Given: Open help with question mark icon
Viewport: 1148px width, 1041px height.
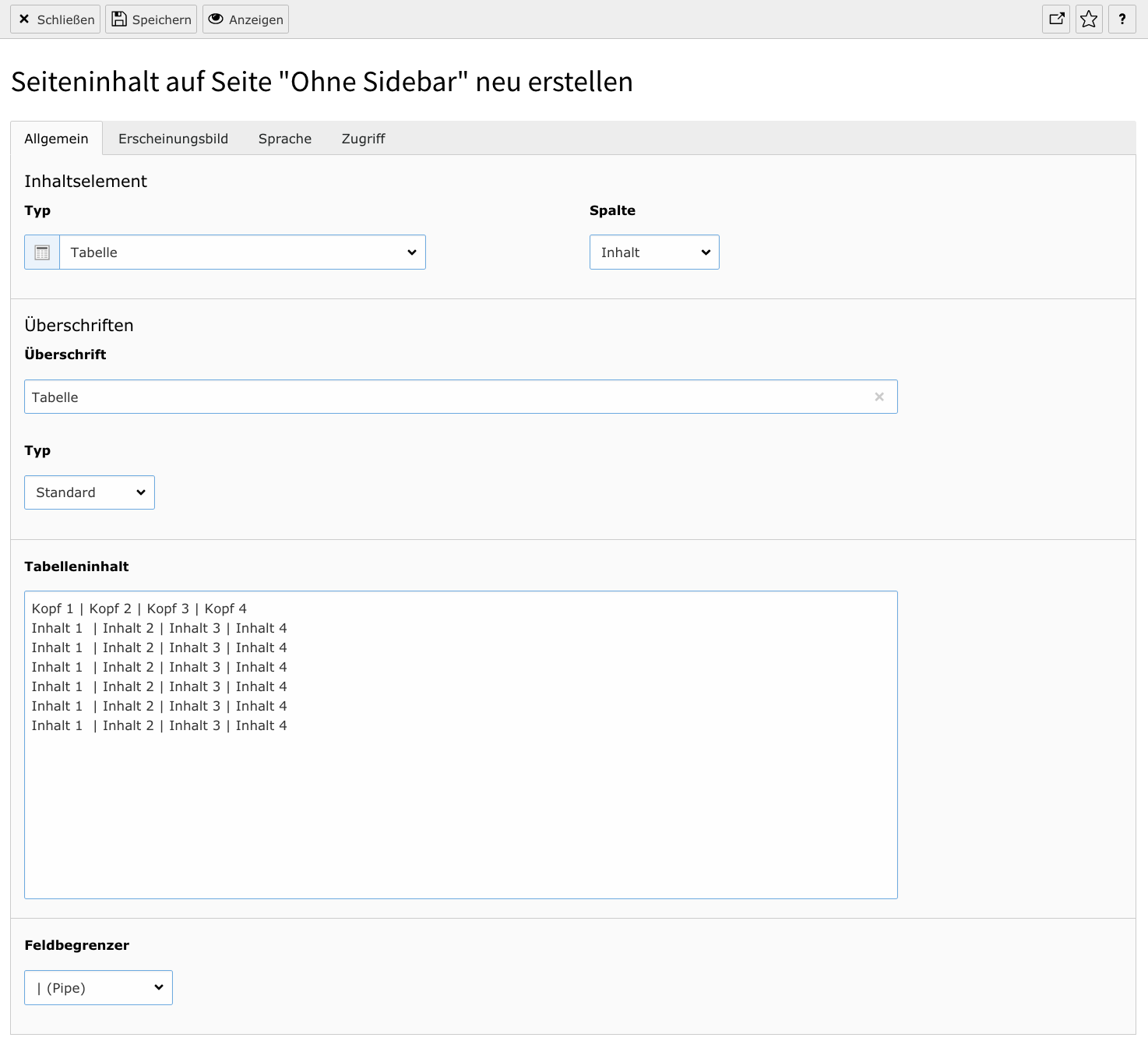Looking at the screenshot, I should pyautogui.click(x=1122, y=19).
